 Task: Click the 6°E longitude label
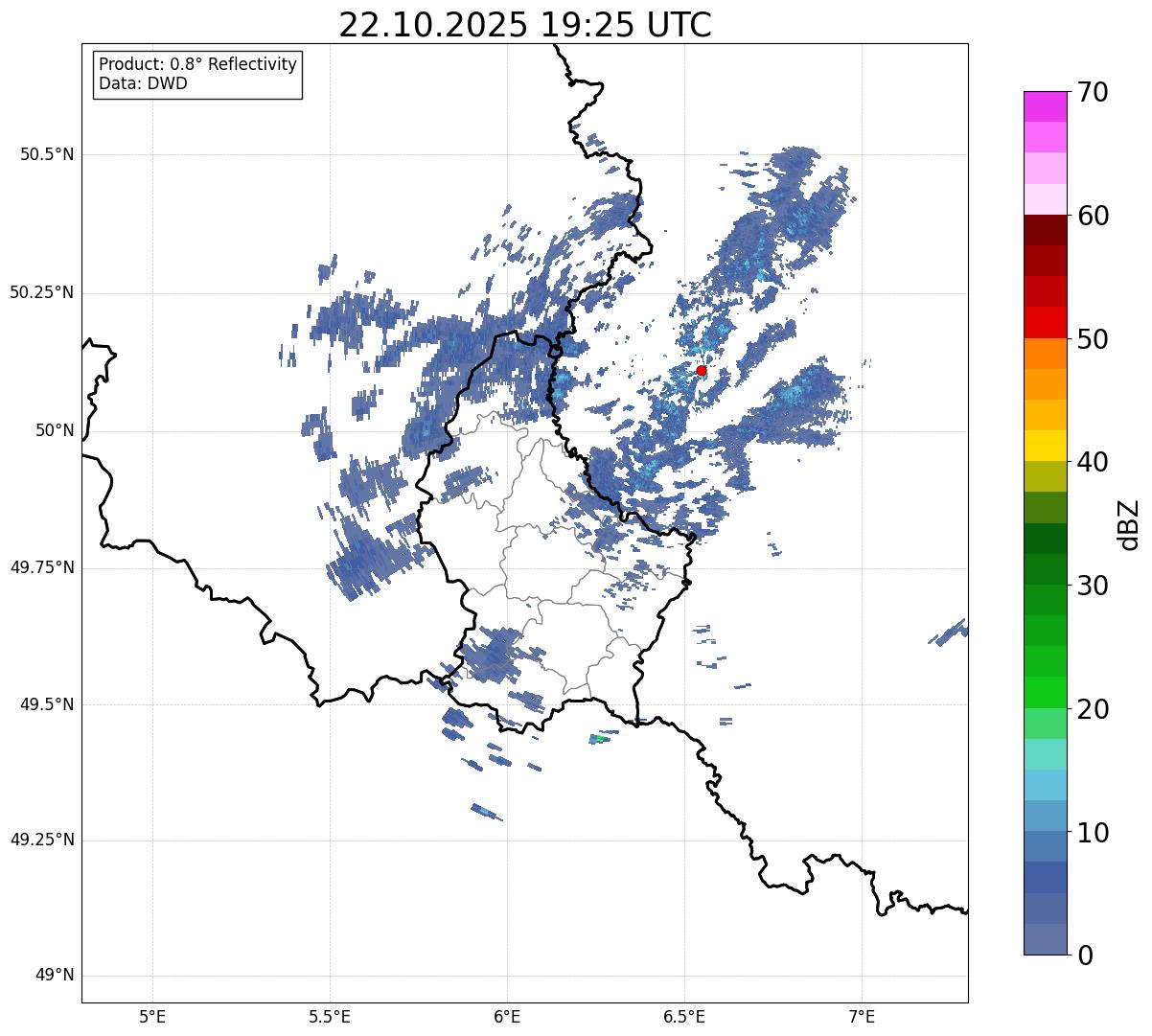click(x=507, y=1017)
